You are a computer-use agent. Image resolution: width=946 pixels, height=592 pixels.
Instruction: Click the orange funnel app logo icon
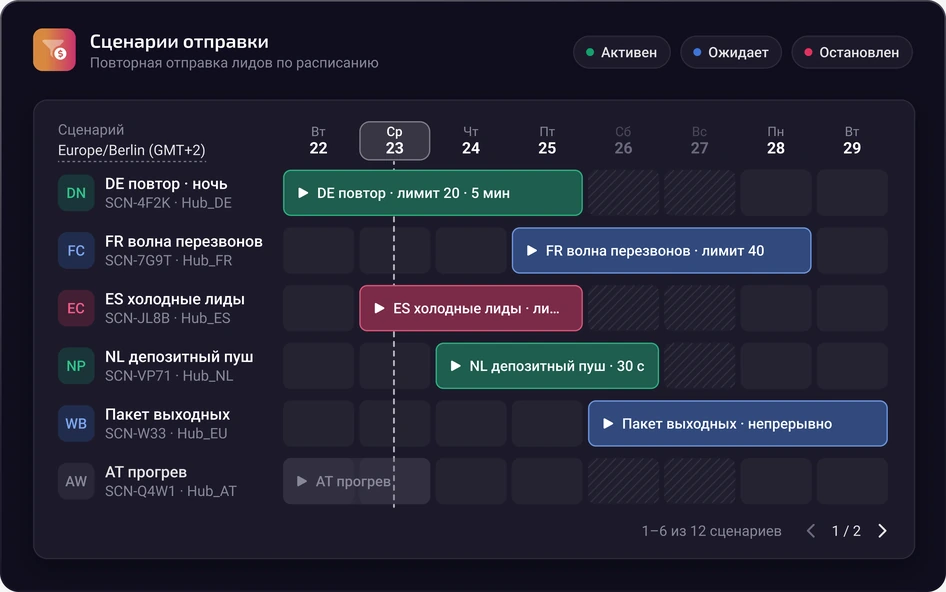54,50
